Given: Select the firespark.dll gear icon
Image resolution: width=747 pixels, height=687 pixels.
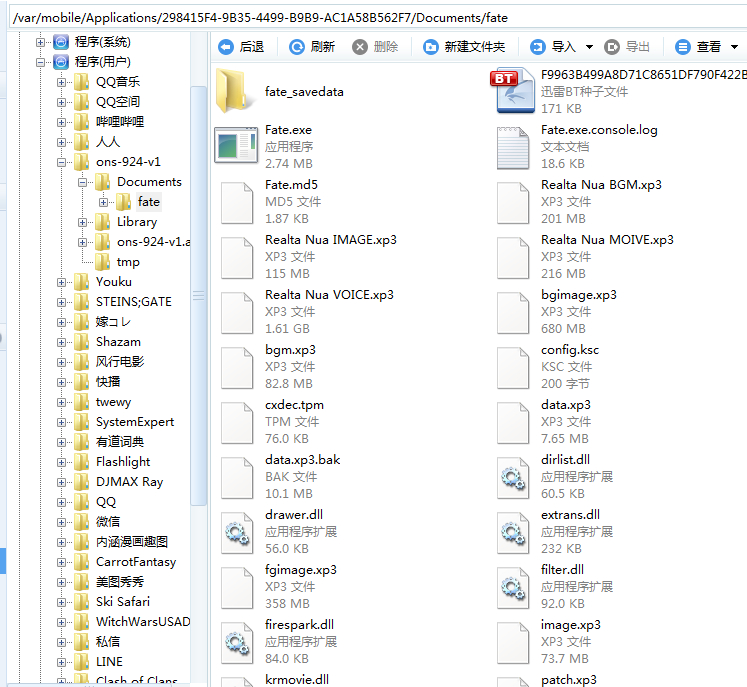Looking at the screenshot, I should tap(237, 643).
